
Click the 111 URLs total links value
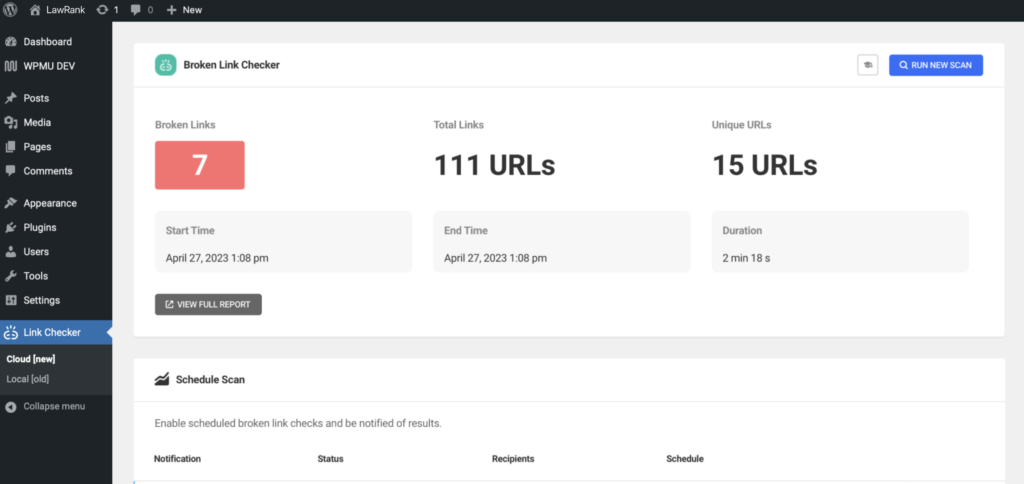494,165
